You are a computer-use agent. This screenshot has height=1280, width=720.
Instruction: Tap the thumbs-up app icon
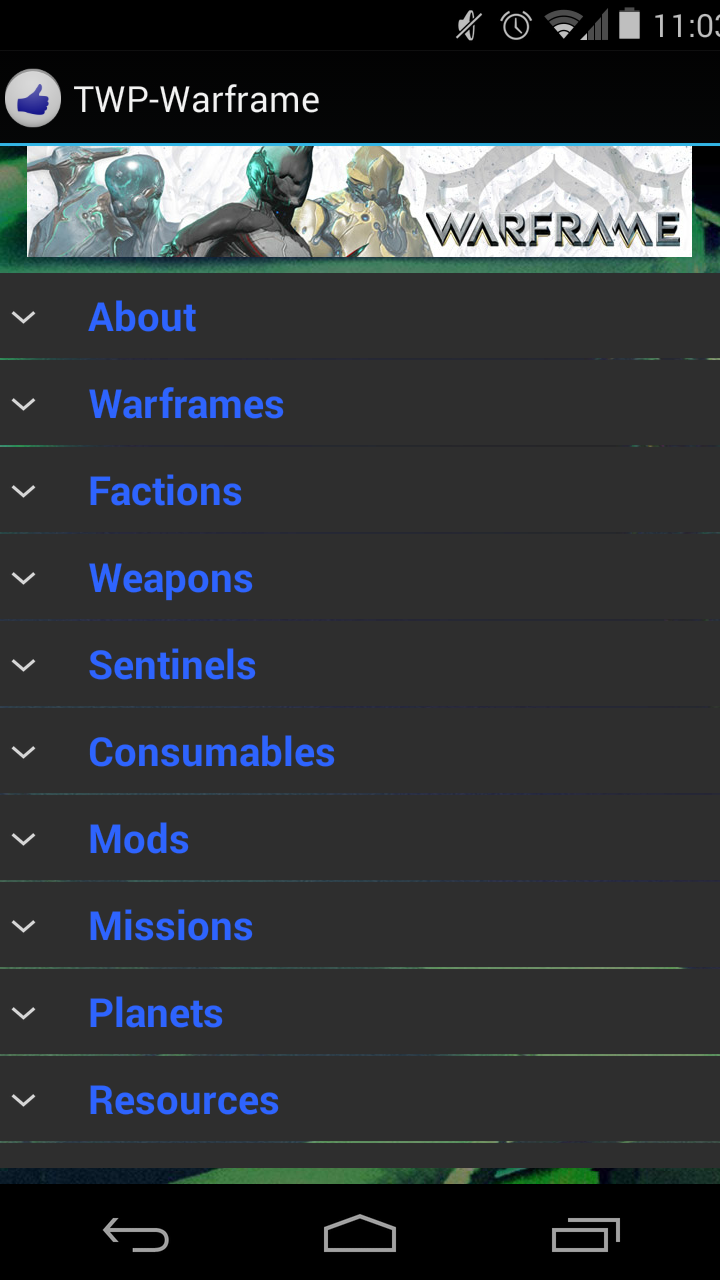[33, 99]
